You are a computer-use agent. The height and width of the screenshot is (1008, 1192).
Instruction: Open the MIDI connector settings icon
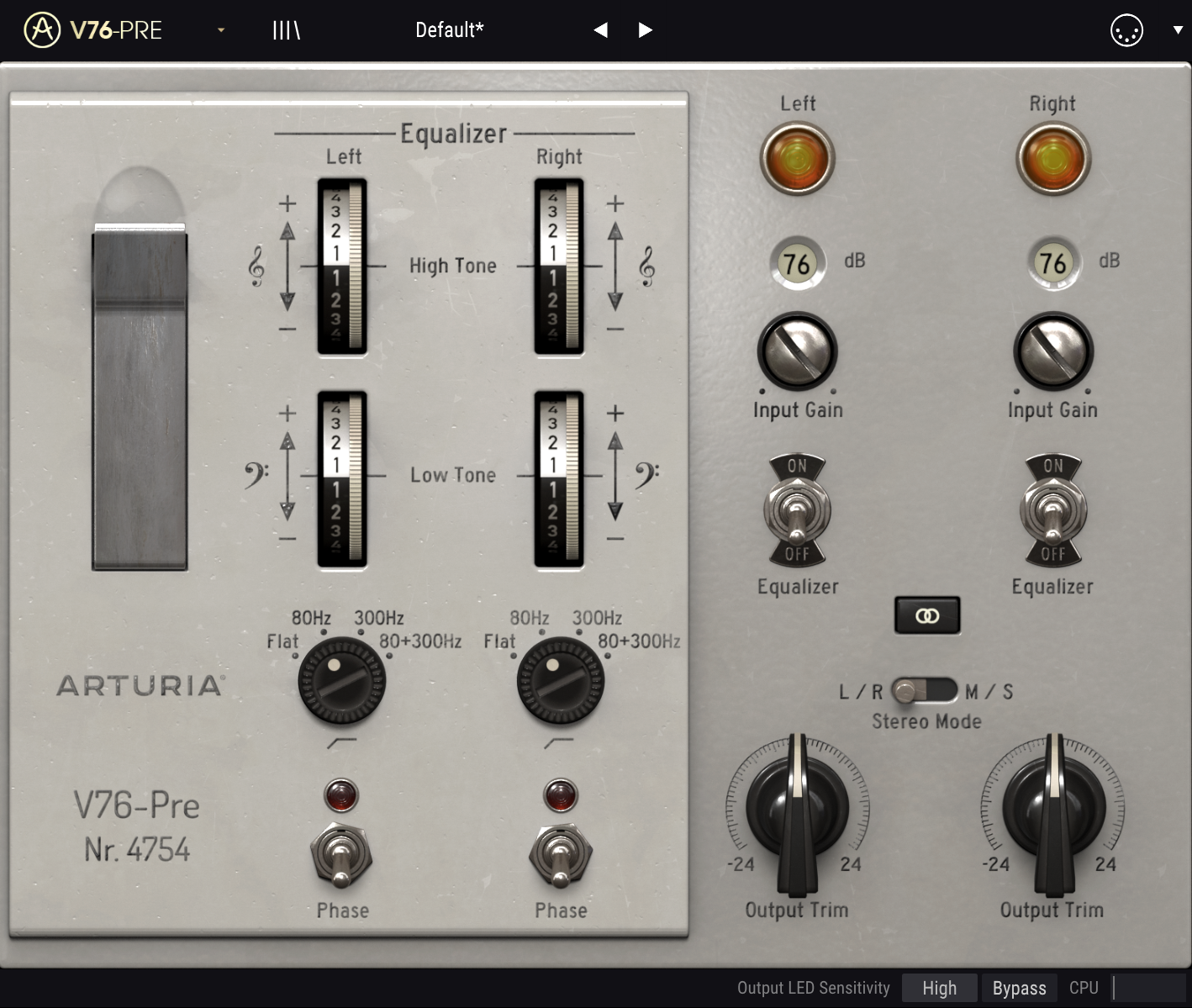coord(1126,31)
